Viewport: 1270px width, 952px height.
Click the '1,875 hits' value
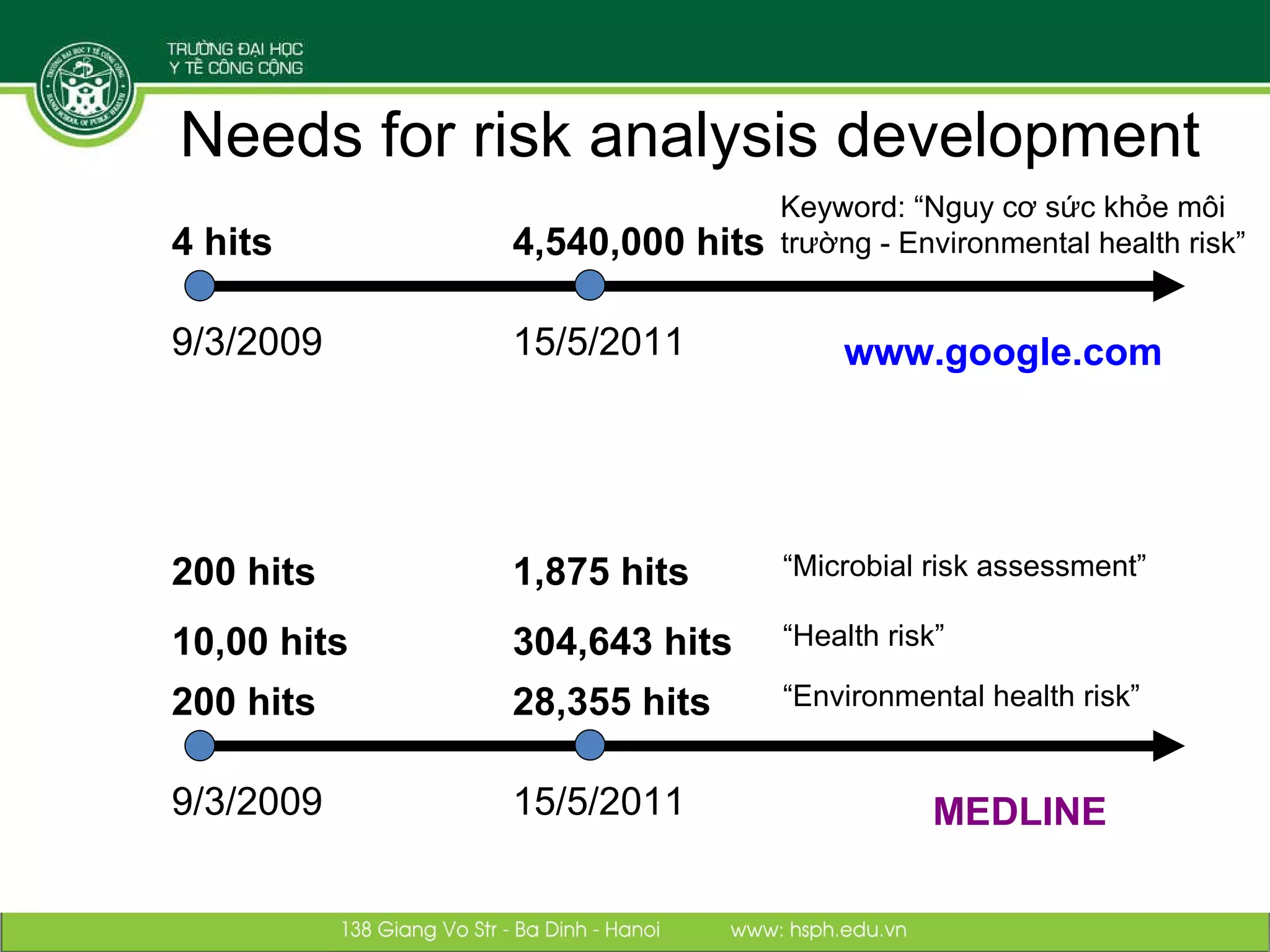[x=601, y=571]
